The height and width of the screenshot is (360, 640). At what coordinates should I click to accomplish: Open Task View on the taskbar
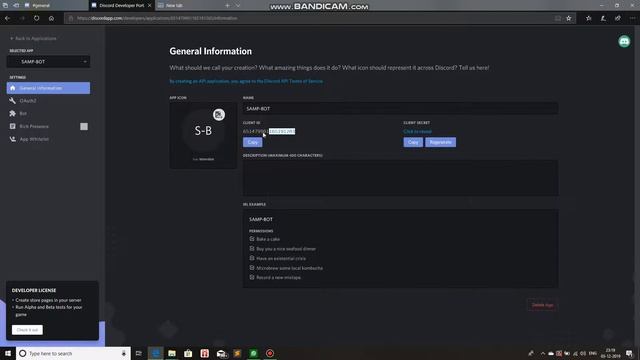[139, 353]
